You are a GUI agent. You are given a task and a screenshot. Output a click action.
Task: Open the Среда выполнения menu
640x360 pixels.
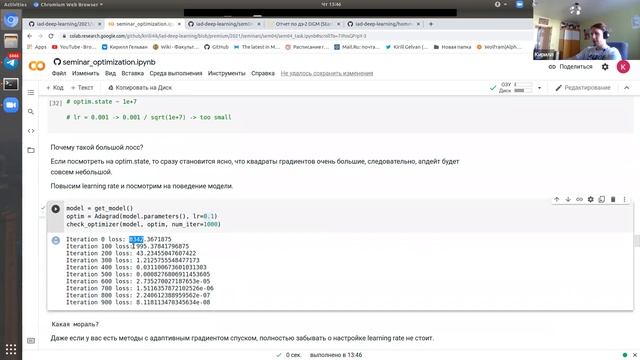pos(176,73)
